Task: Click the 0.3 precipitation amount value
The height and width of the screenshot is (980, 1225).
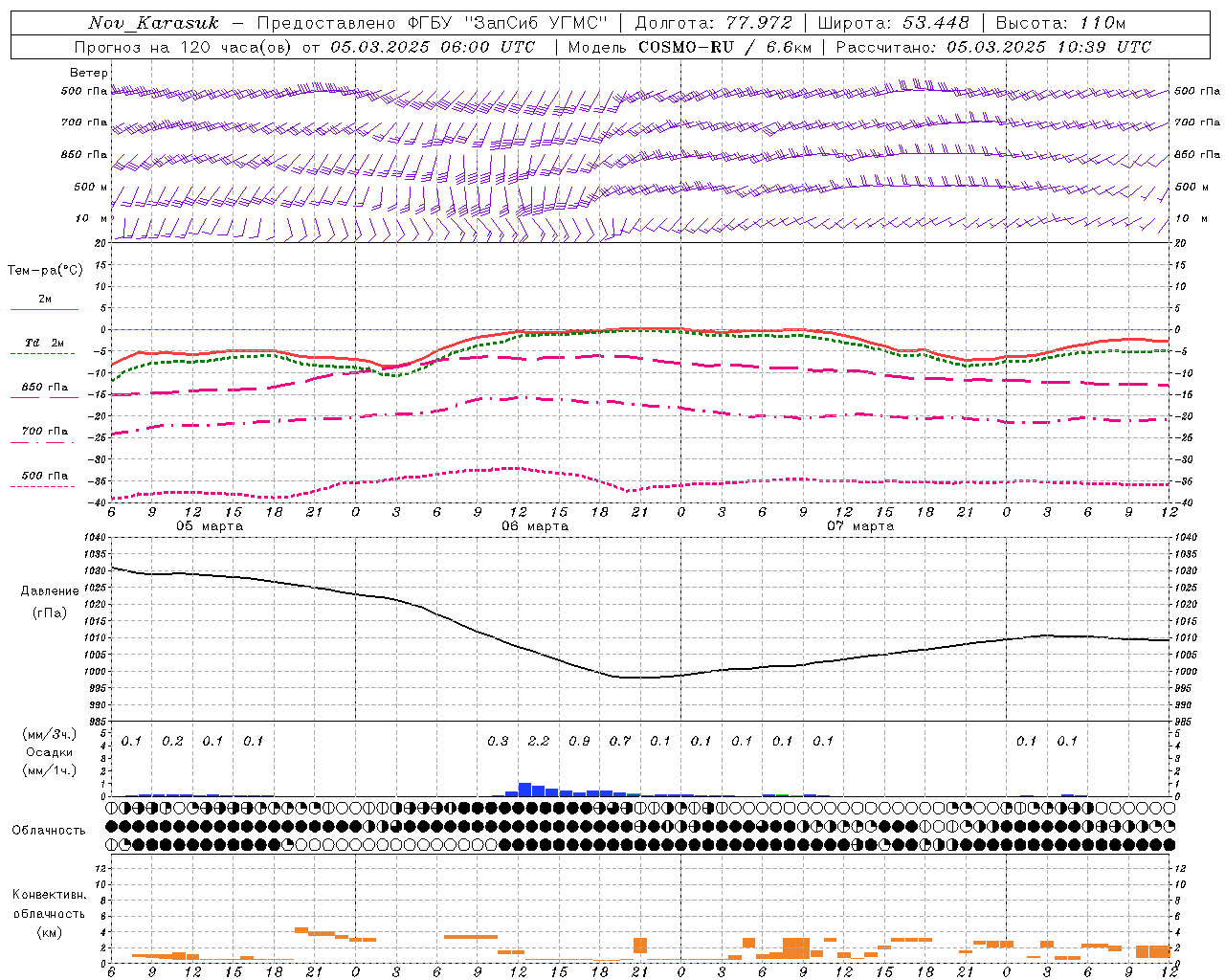Action: (x=498, y=741)
